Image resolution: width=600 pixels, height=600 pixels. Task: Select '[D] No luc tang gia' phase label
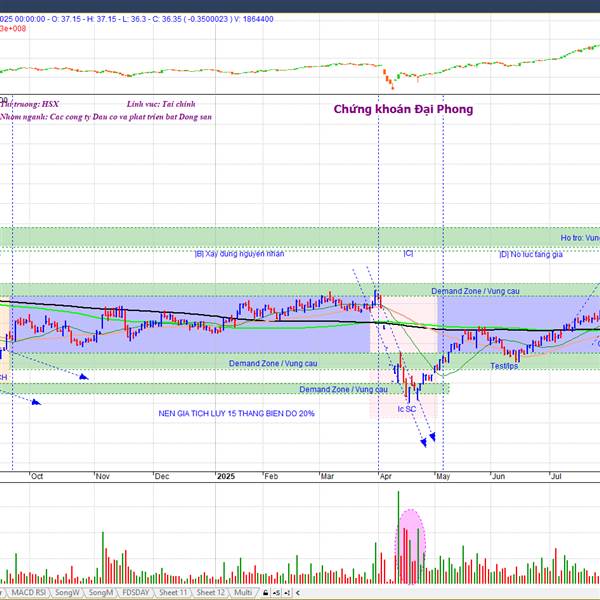pos(531,254)
